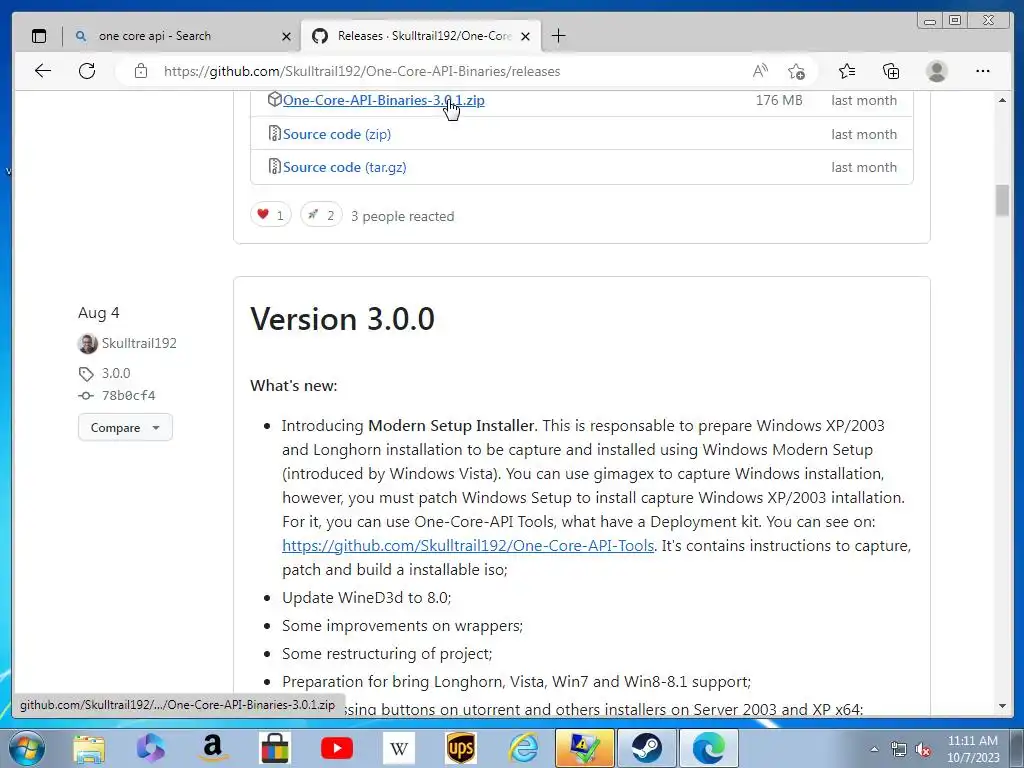Viewport: 1024px width, 768px height.
Task: Click the rocket reaction button
Action: pos(321,215)
